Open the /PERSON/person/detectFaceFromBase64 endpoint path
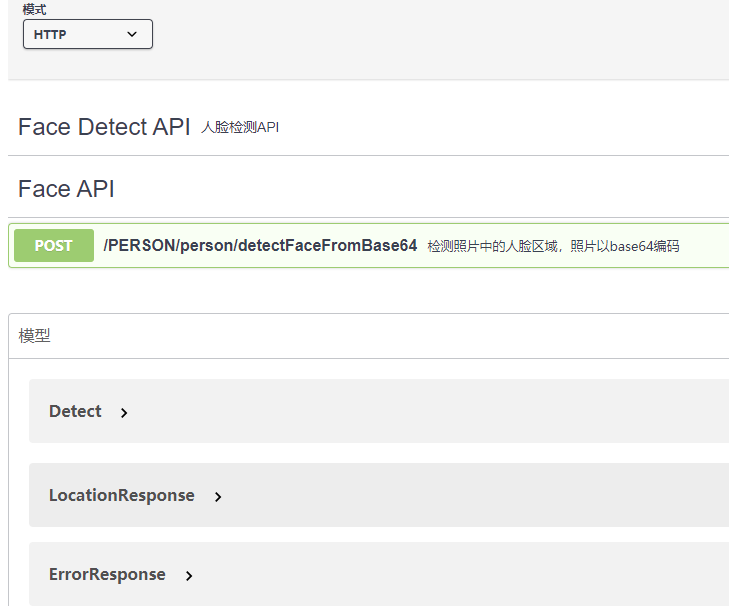The width and height of the screenshot is (729, 606). (x=260, y=246)
